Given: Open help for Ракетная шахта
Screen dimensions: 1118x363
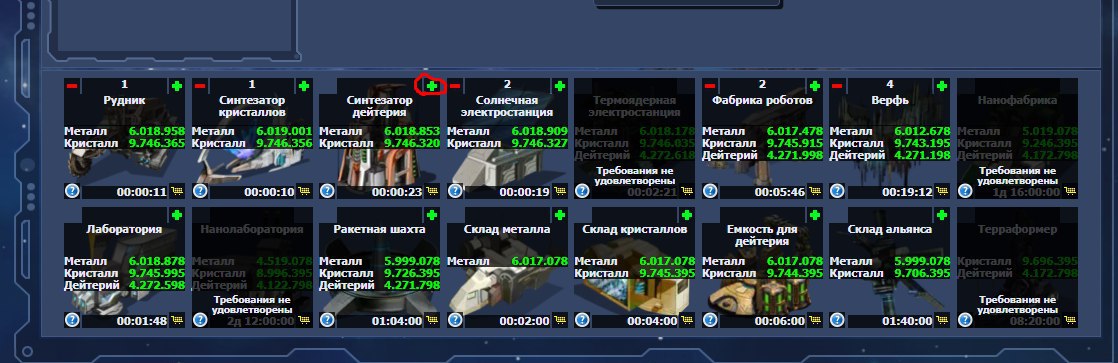Looking at the screenshot, I should (327, 320).
